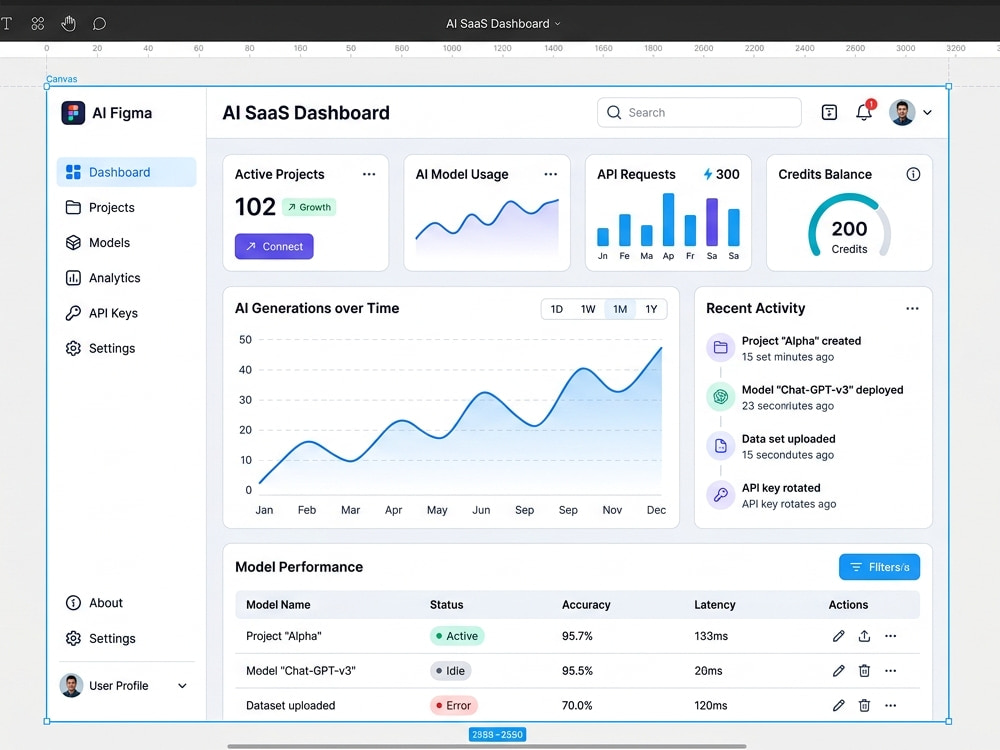1000x750 pixels.
Task: Click the Search input field
Action: (699, 112)
